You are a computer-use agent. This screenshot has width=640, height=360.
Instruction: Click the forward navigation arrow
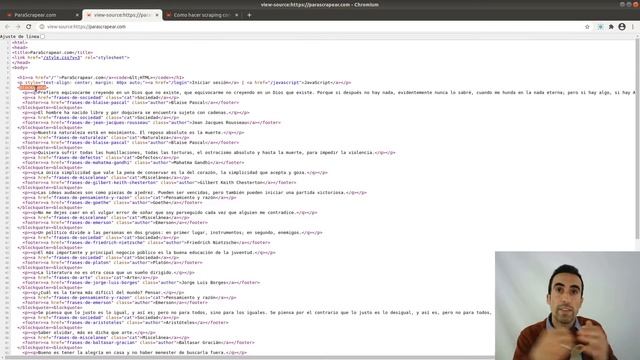click(18, 27)
